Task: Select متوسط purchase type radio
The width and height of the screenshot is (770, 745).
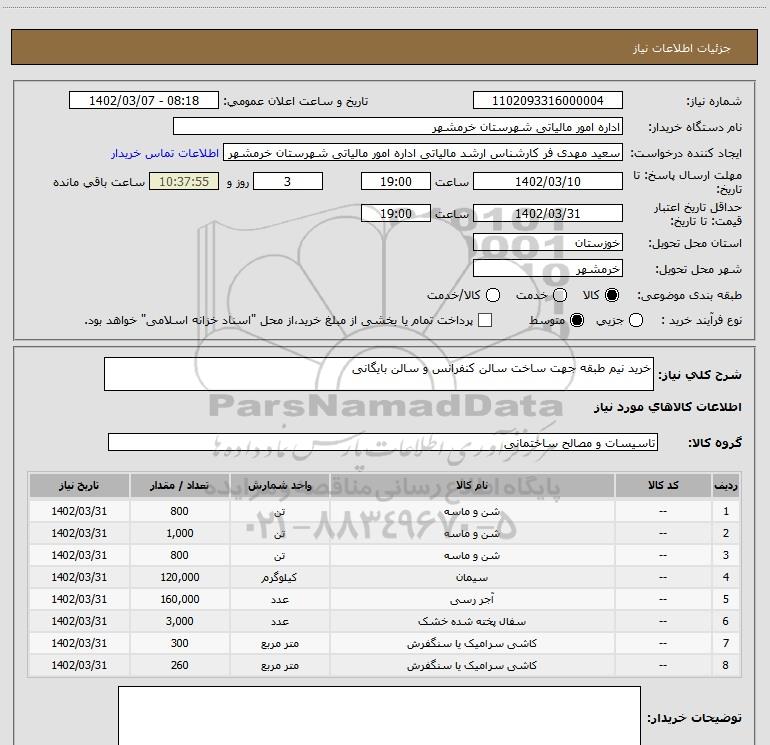Action: 577,320
